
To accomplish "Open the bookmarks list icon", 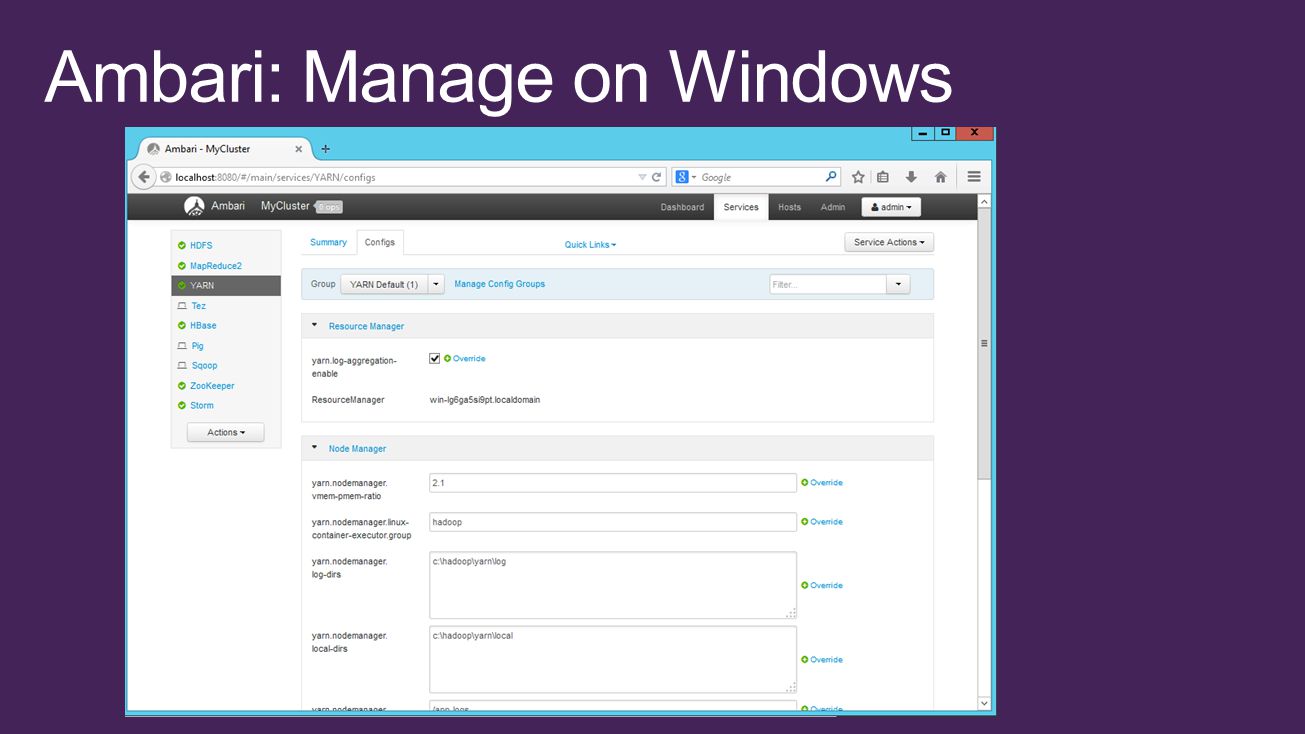I will click(x=883, y=177).
